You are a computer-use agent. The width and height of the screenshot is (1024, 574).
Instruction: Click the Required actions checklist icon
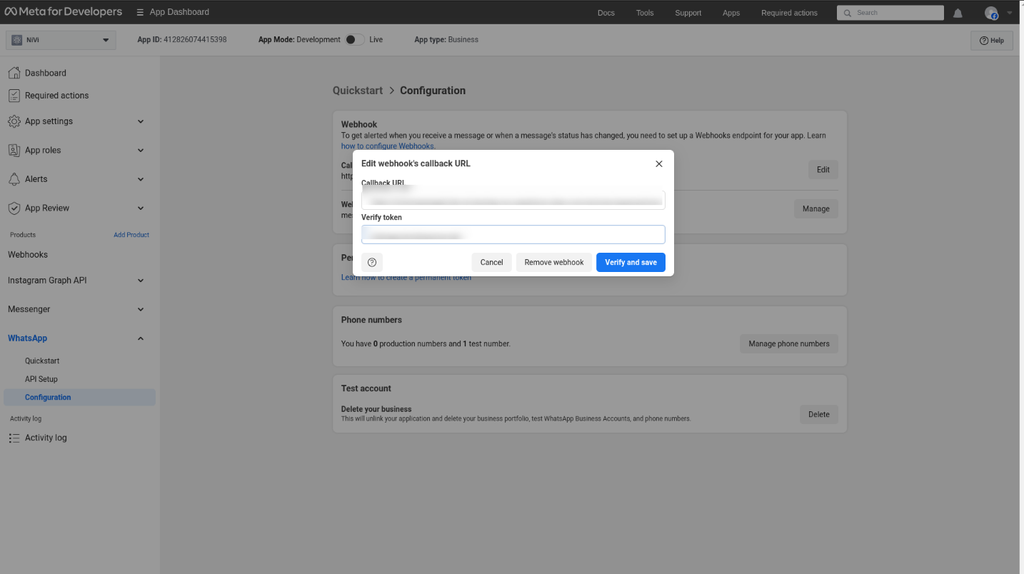[x=14, y=95]
